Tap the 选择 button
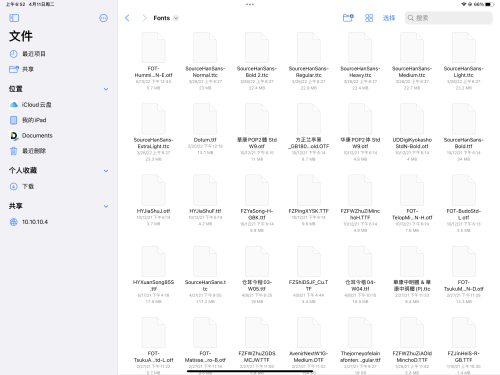 (389, 18)
